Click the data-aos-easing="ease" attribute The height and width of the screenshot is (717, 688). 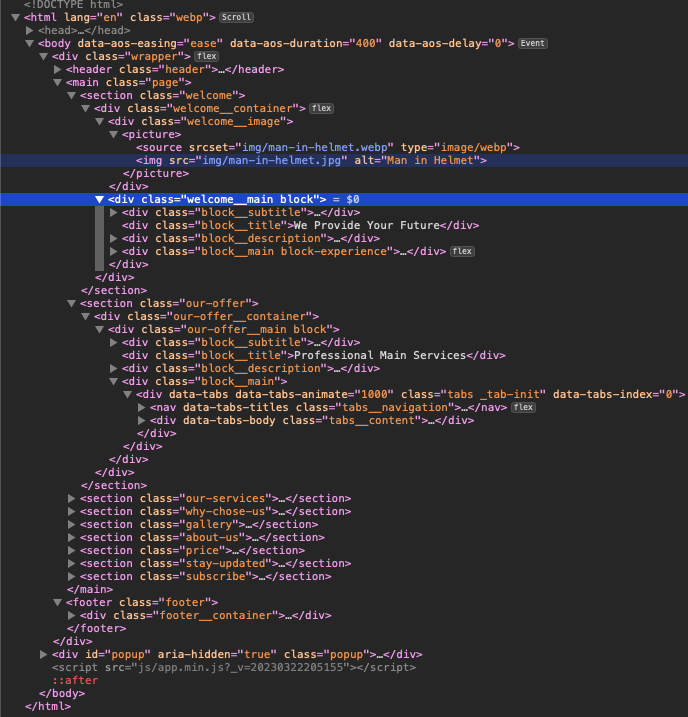[150, 43]
